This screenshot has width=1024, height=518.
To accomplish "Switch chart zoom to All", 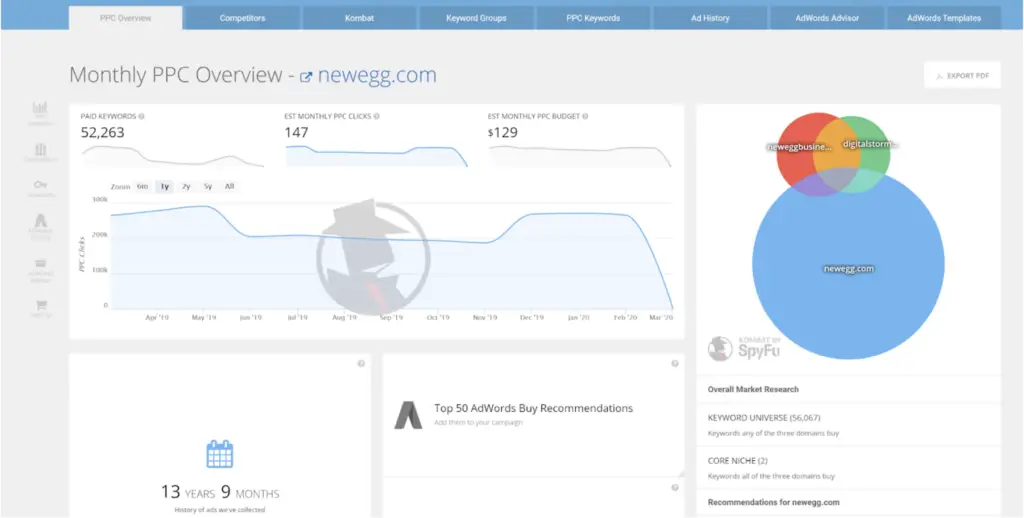I will pos(229,186).
